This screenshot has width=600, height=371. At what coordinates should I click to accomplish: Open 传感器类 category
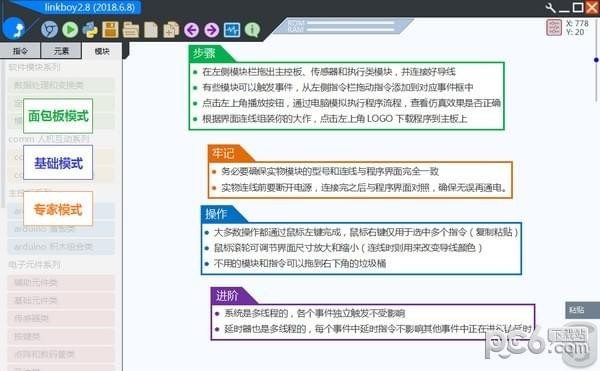tap(61, 319)
